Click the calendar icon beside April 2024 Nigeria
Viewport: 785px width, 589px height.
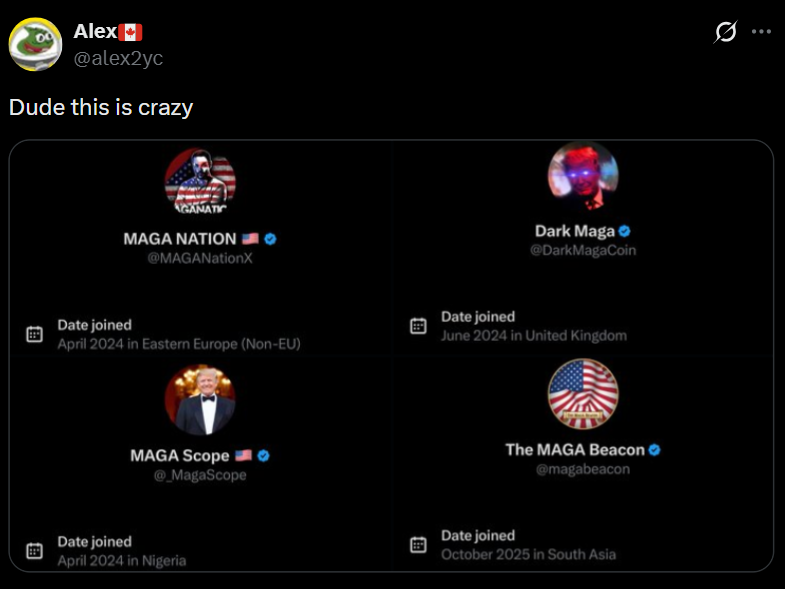[x=34, y=550]
